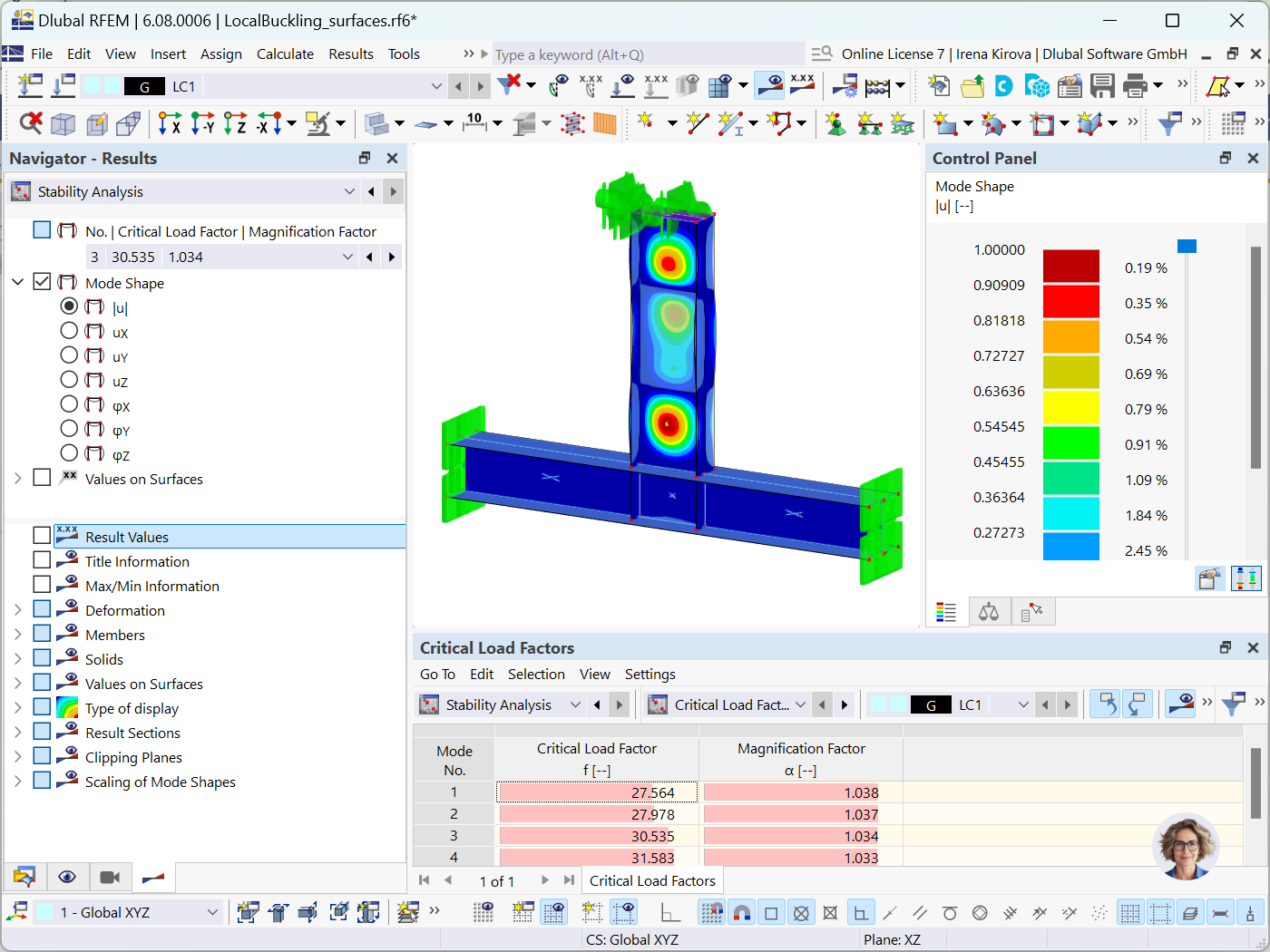The width and height of the screenshot is (1270, 952).
Task: Open the print icon in the toolbar
Action: (1136, 85)
